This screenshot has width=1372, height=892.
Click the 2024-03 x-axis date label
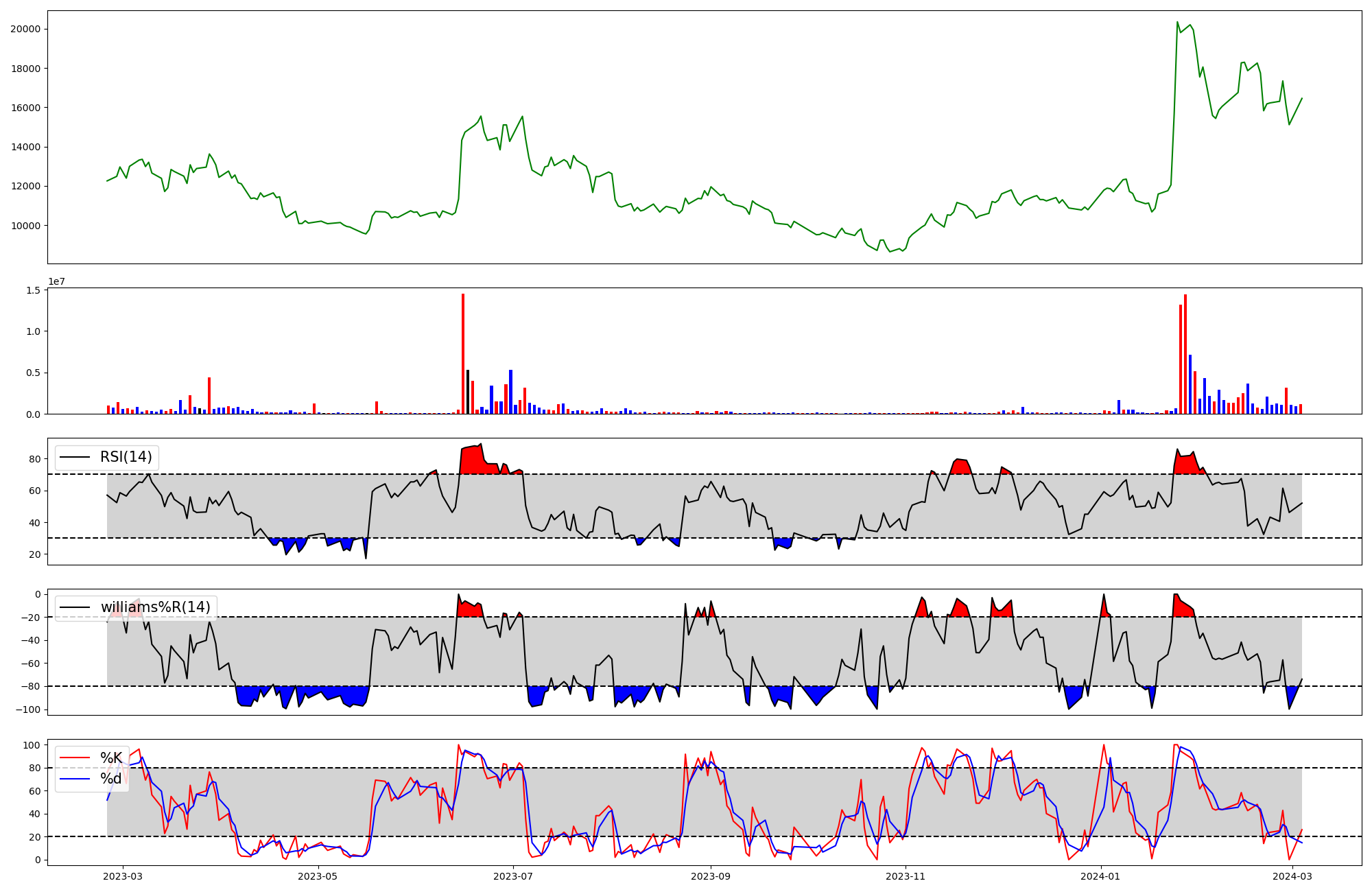[1292, 876]
